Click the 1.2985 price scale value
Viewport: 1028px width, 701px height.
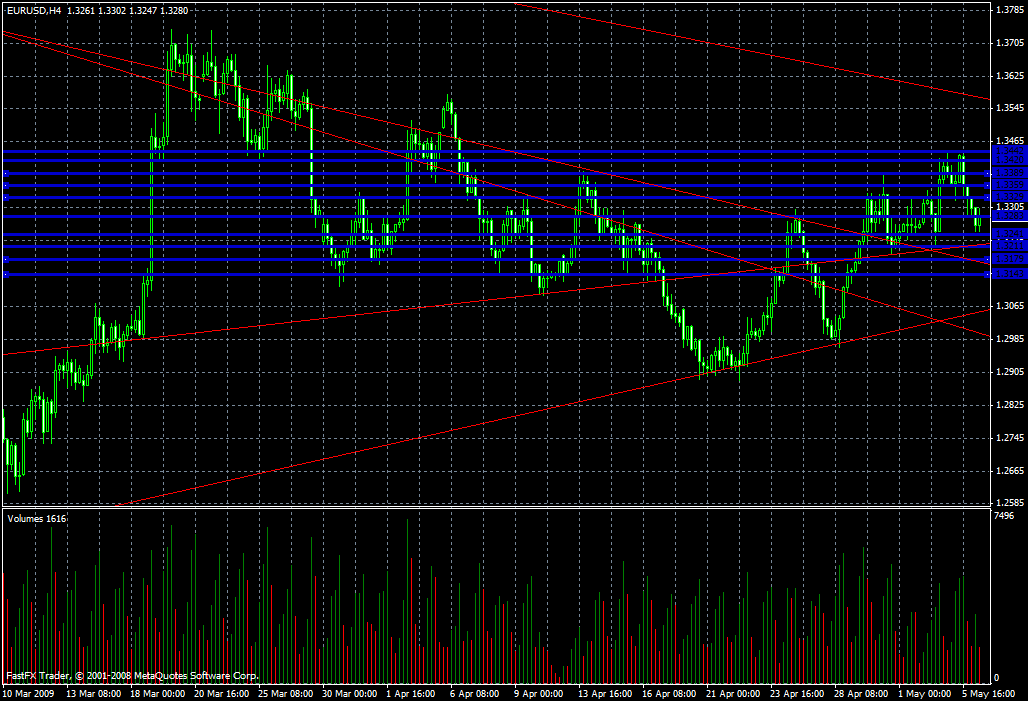pos(1010,338)
